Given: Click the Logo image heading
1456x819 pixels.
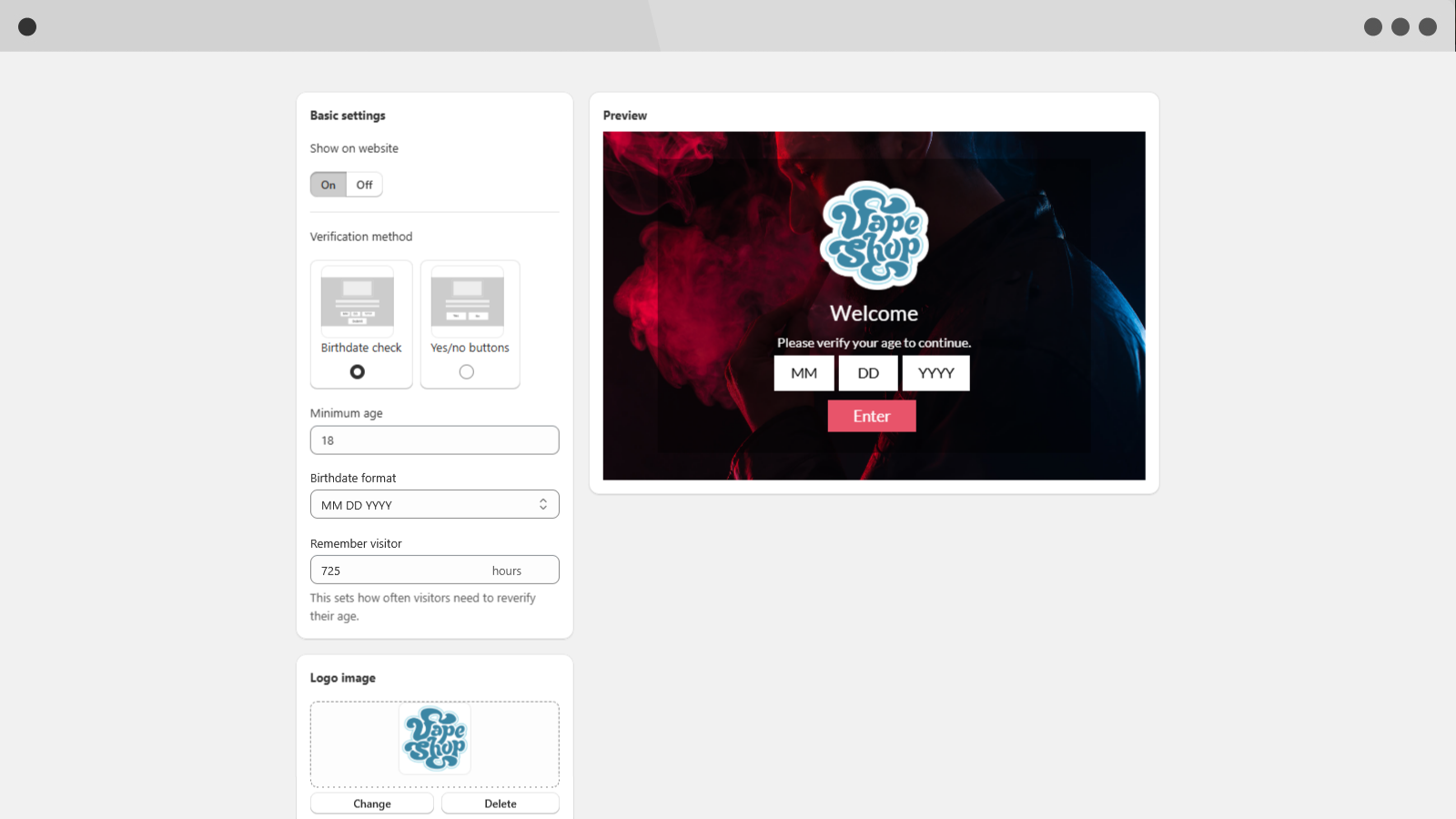Looking at the screenshot, I should [x=343, y=678].
